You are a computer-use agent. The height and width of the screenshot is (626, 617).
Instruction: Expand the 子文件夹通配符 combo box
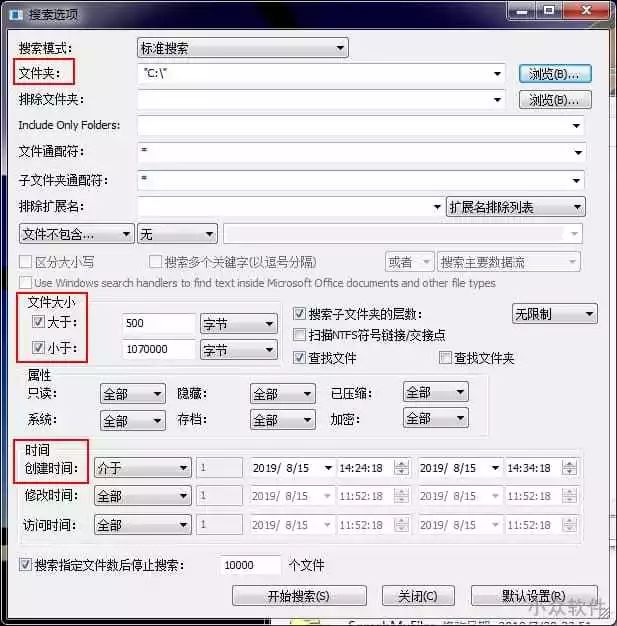[576, 180]
